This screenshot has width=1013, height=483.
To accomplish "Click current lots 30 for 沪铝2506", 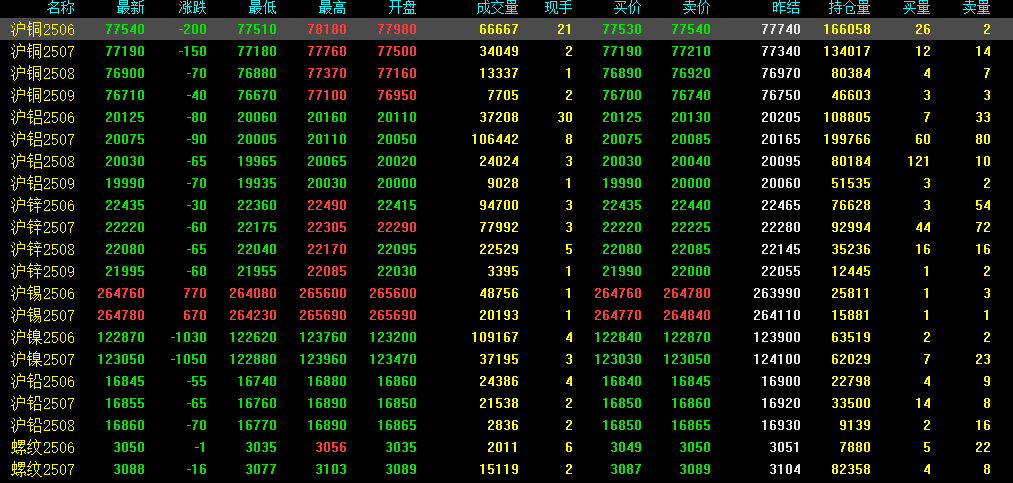I will pos(565,118).
